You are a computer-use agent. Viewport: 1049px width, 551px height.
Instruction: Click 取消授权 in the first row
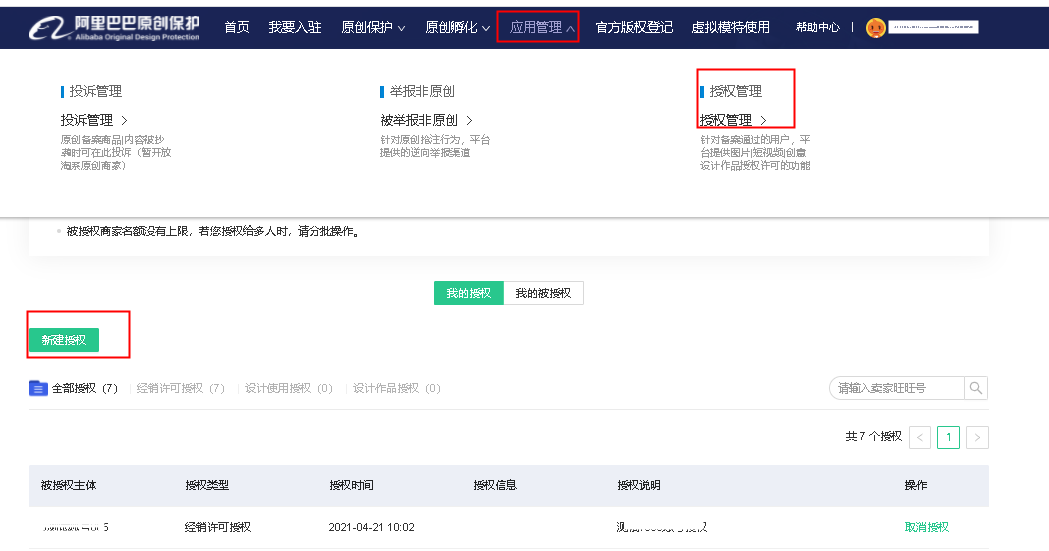point(927,527)
